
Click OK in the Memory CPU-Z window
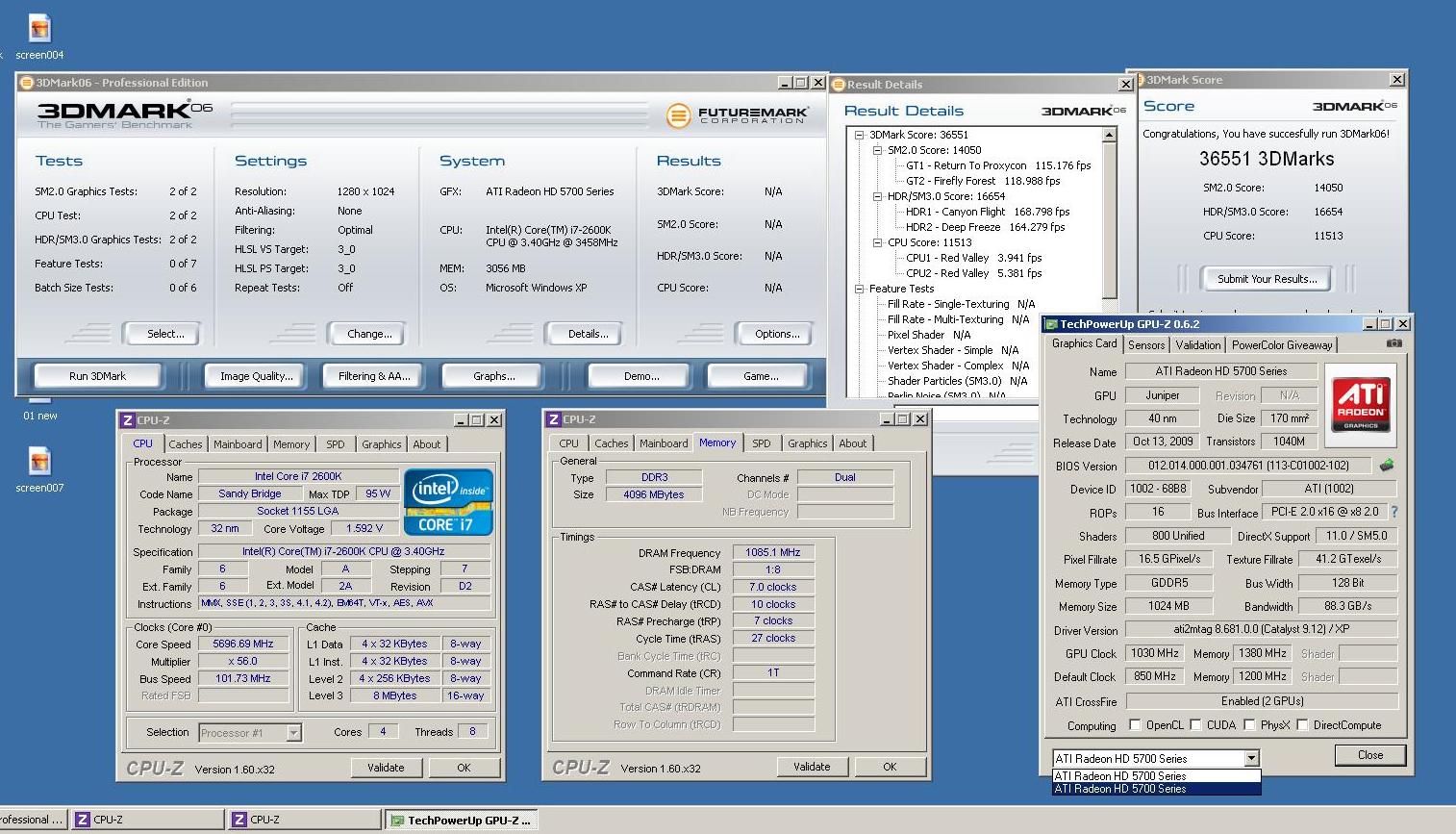(890, 767)
